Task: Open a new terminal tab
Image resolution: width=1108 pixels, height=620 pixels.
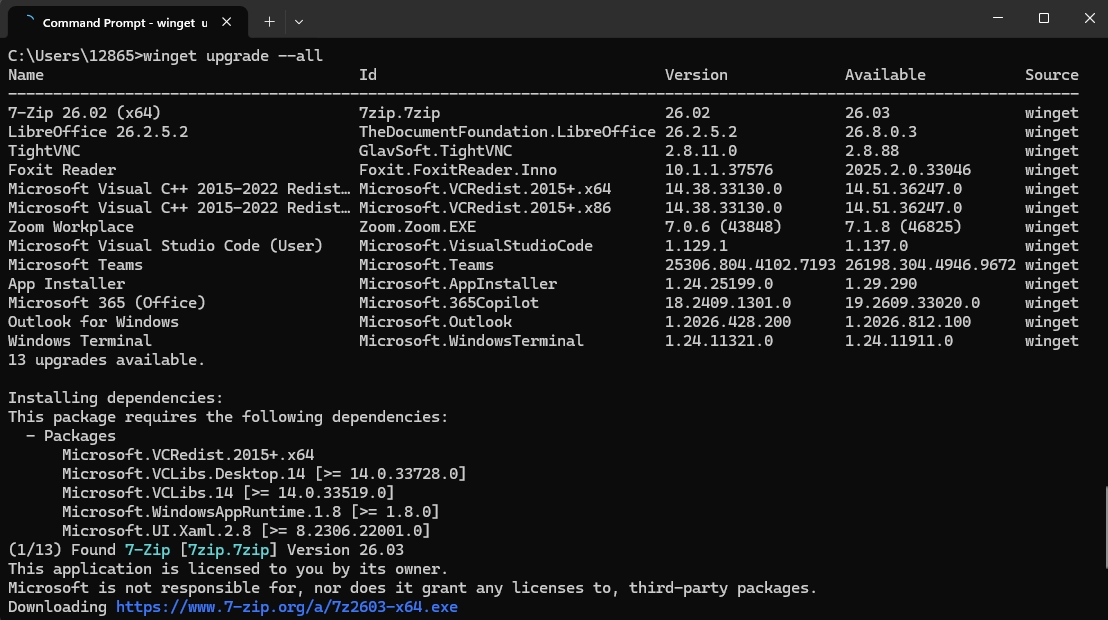Action: (x=269, y=22)
